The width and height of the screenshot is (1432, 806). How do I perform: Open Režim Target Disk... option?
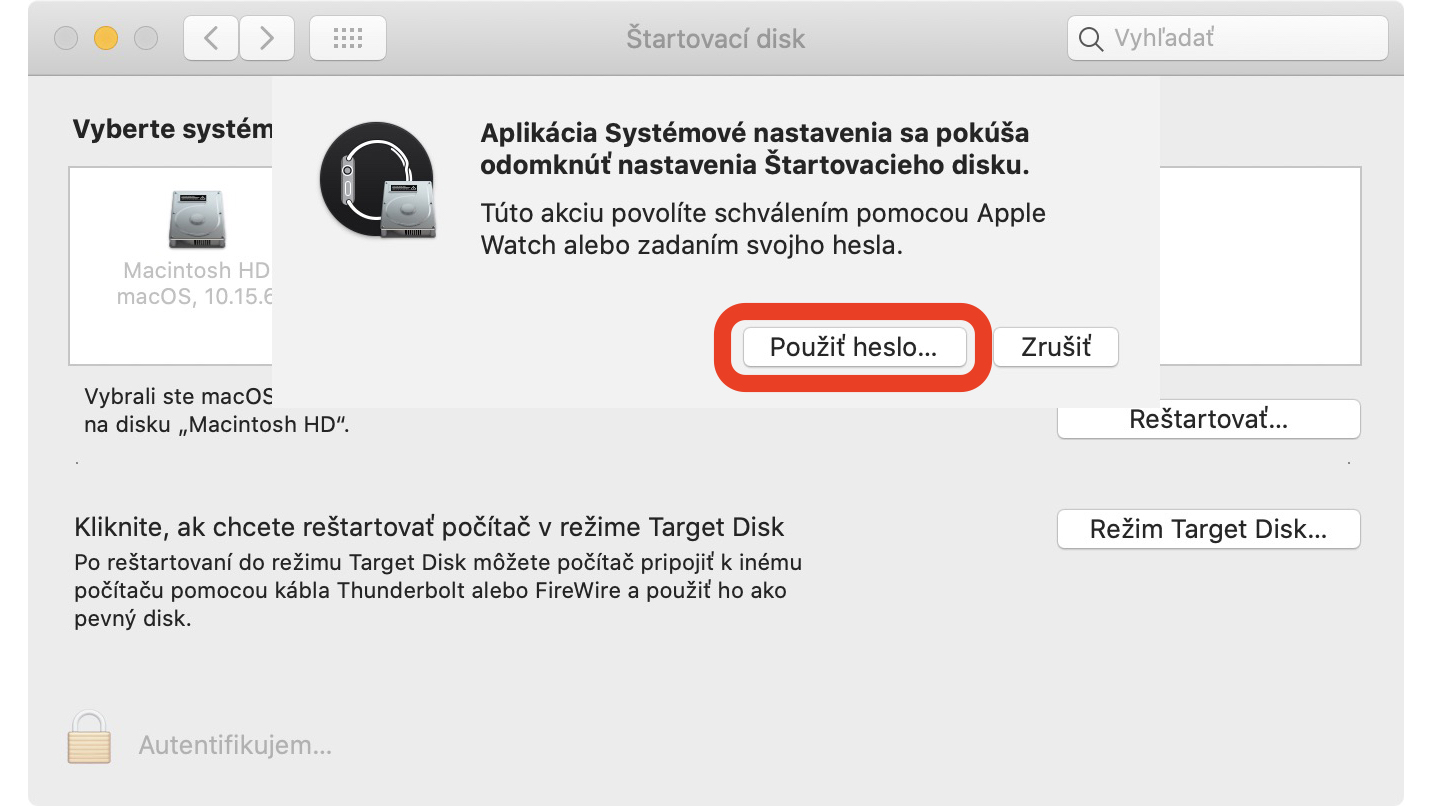(1208, 529)
